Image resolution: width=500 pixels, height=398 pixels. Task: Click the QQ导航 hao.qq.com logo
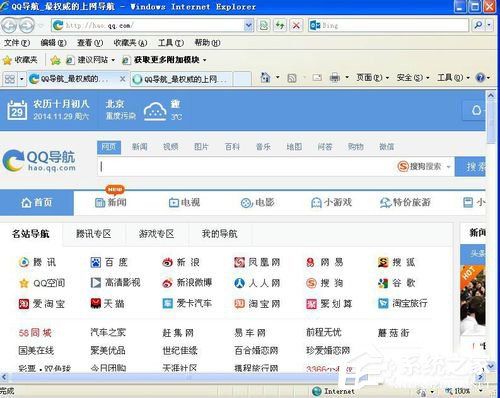coord(39,161)
